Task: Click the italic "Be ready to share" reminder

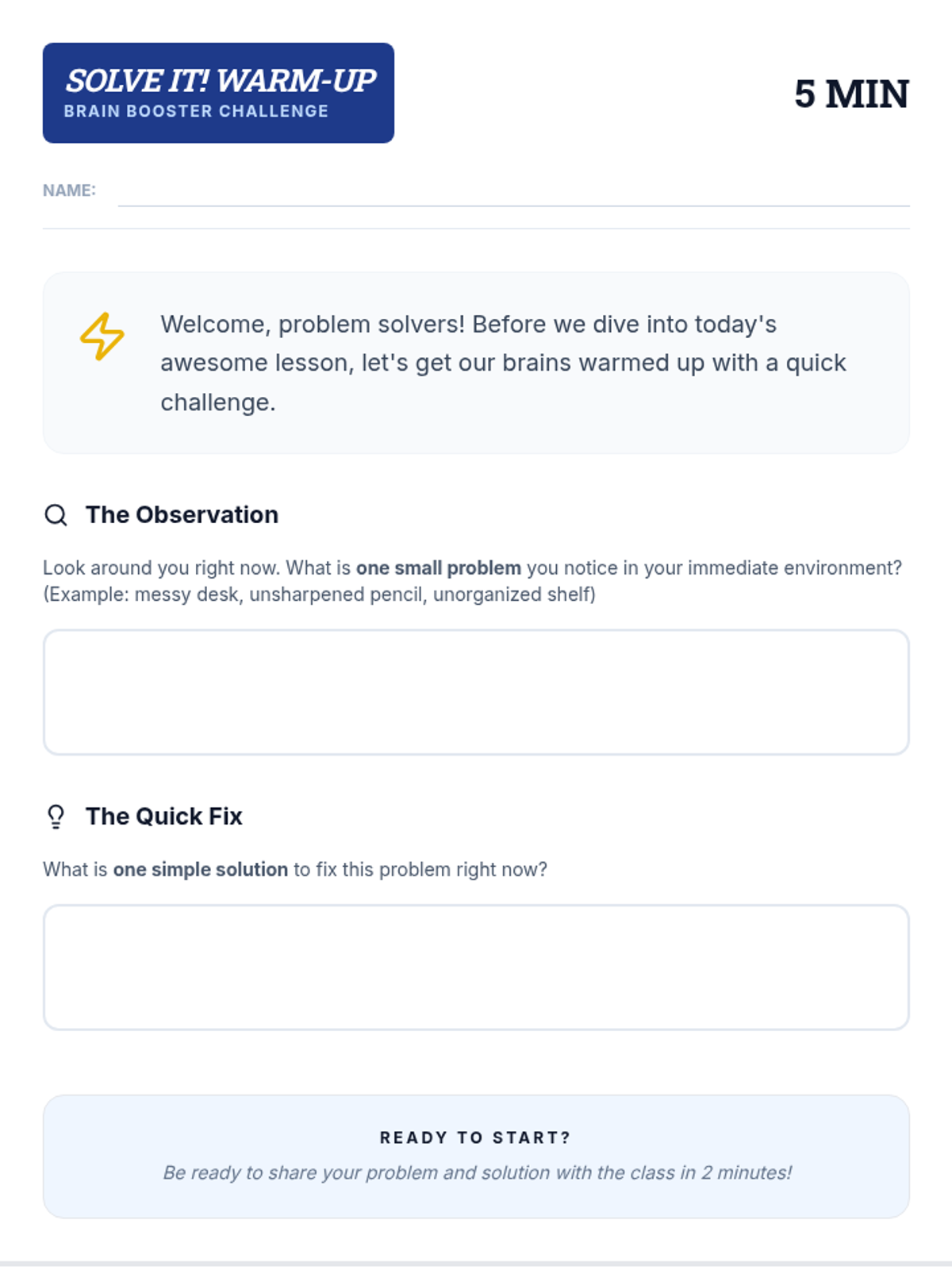Action: (477, 1173)
